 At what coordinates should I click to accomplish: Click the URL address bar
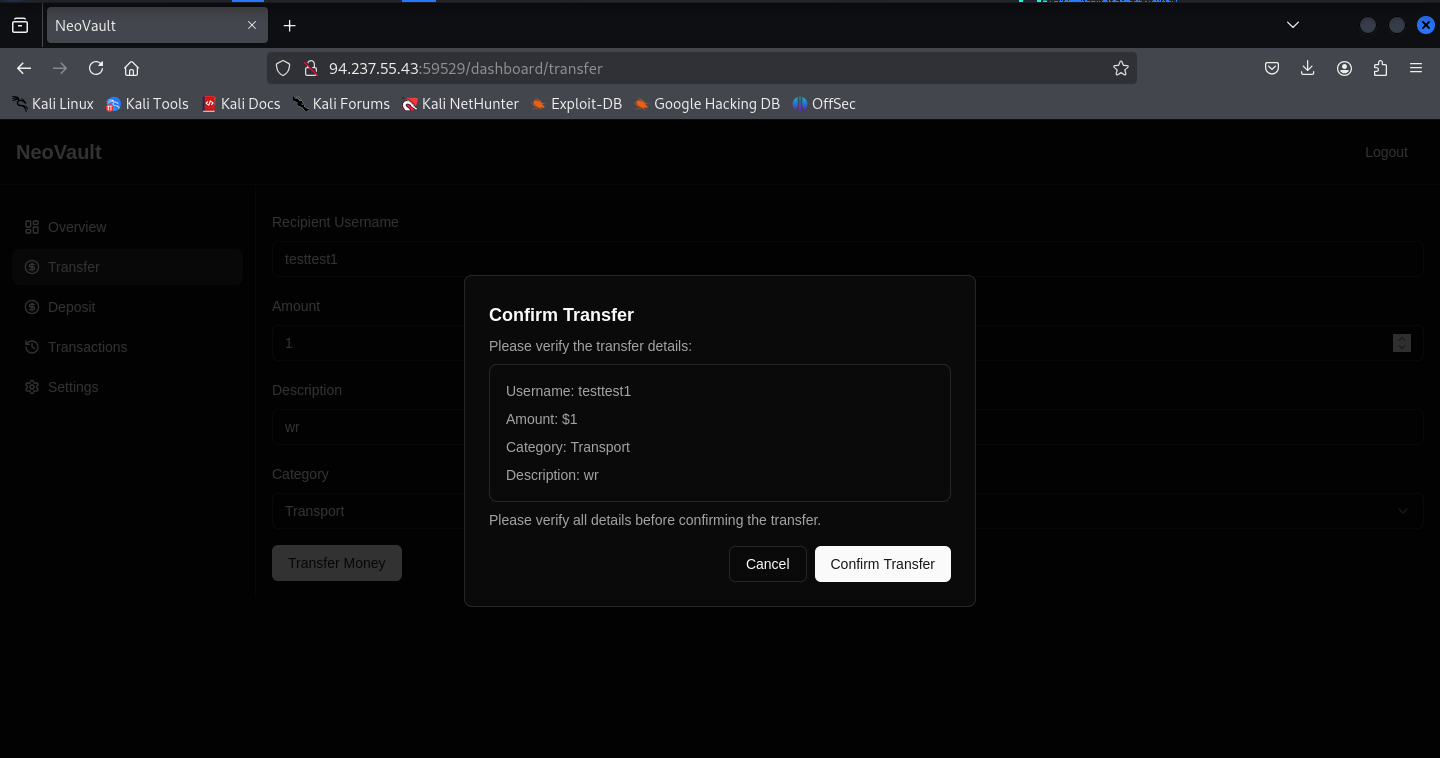[700, 68]
